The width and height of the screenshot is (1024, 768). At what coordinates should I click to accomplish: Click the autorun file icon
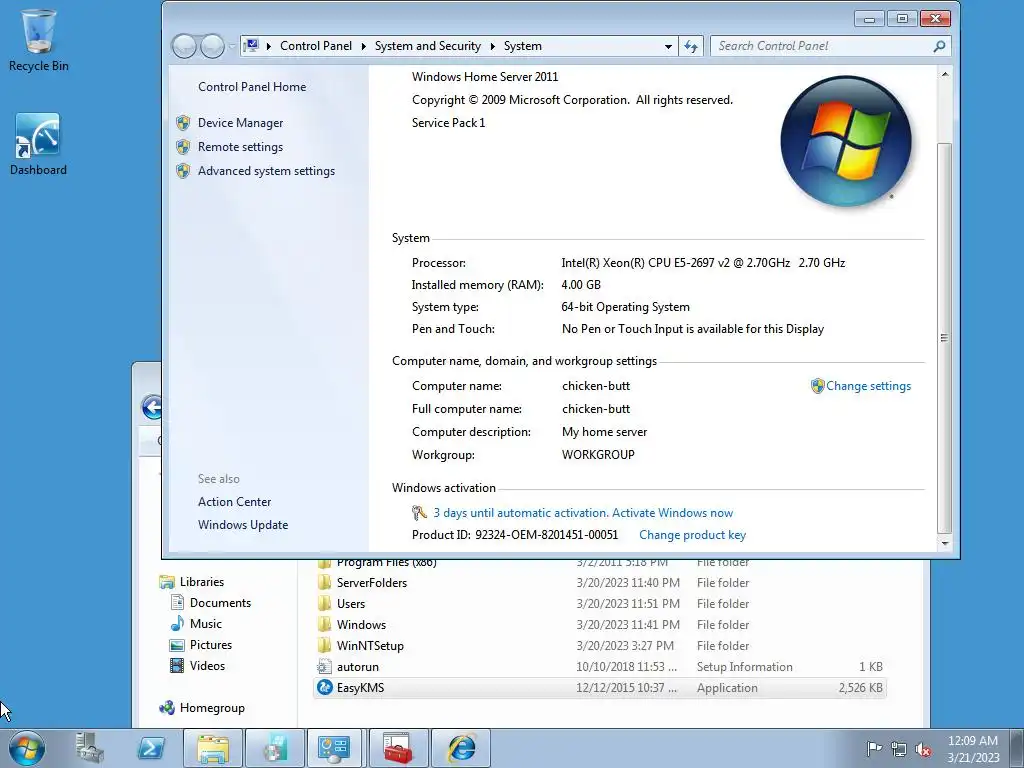(x=324, y=666)
